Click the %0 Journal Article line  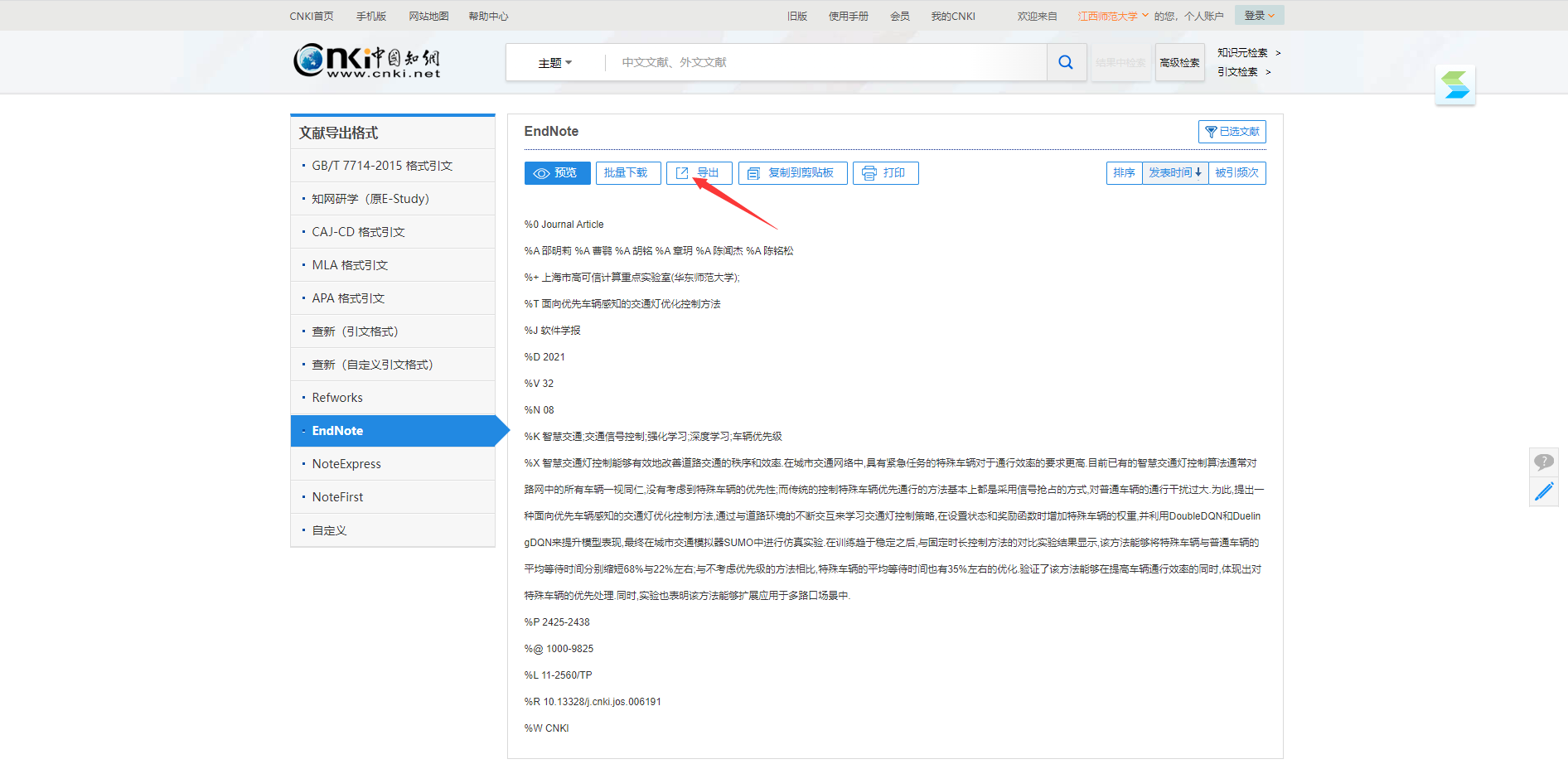click(564, 225)
